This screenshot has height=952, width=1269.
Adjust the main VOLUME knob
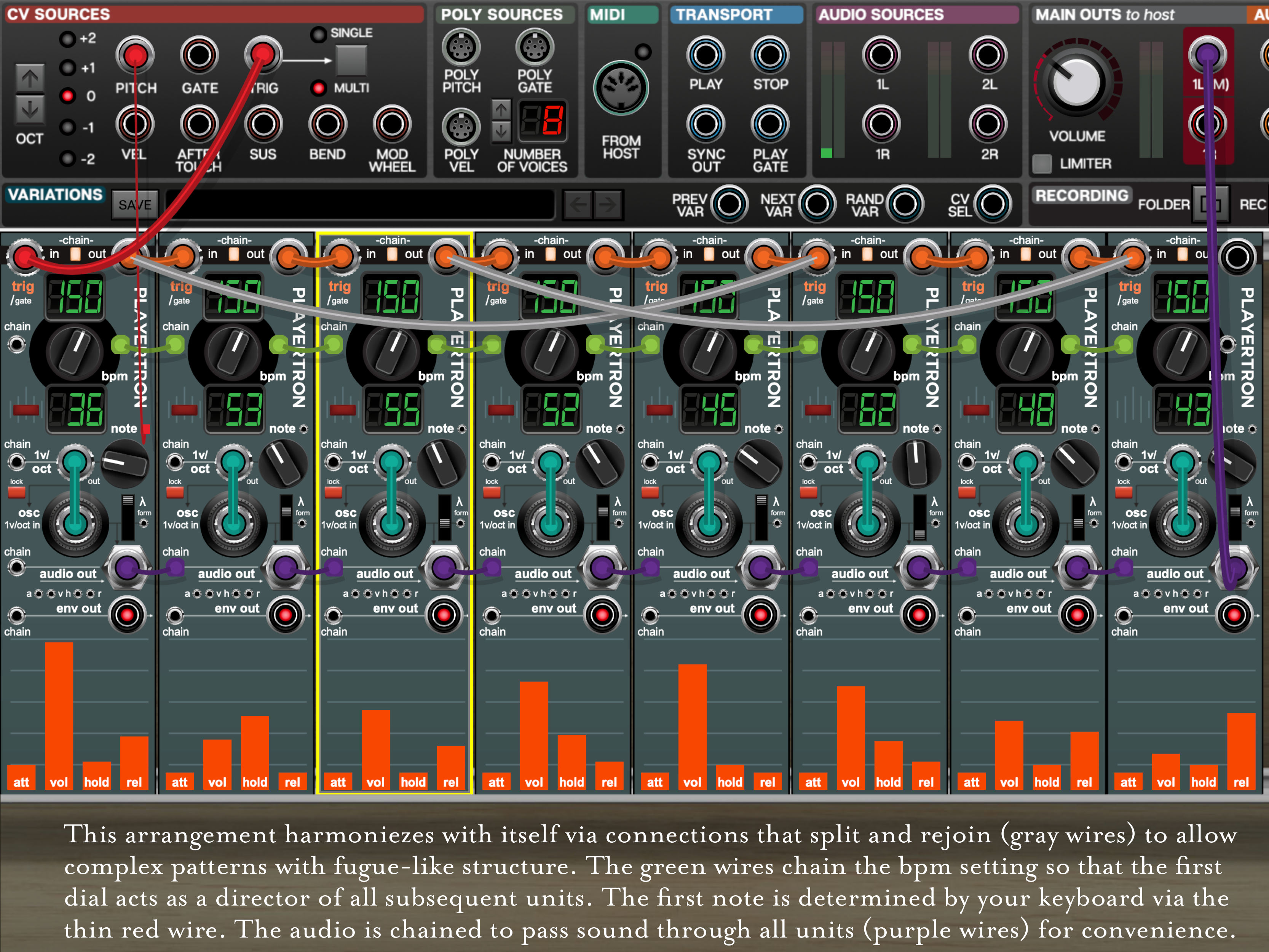[1077, 82]
